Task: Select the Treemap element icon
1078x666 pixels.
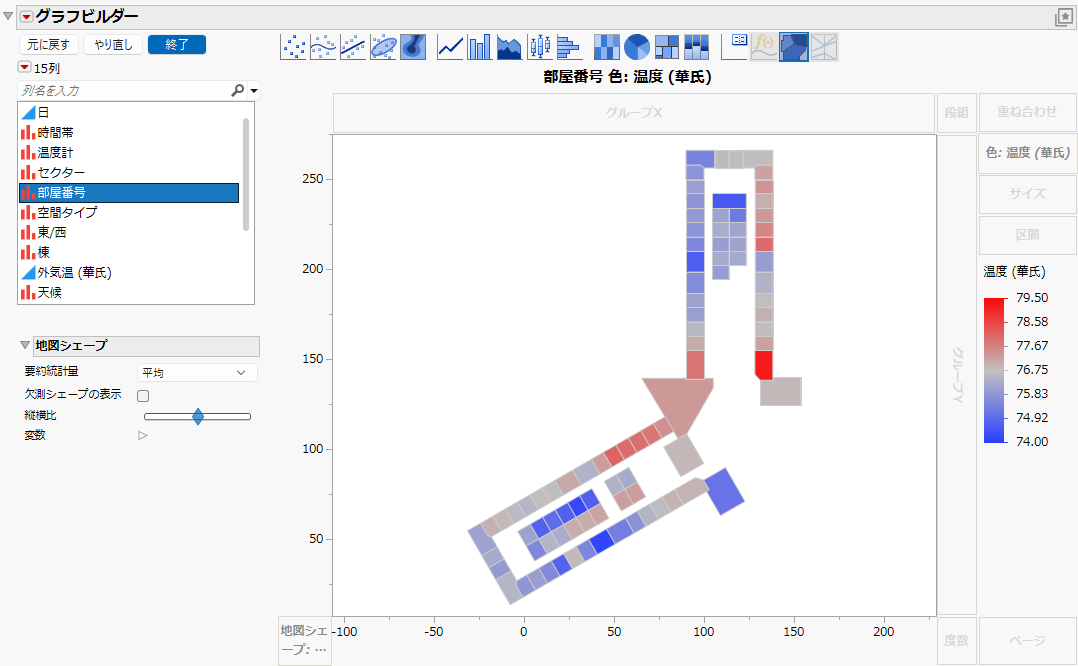Action: (666, 47)
